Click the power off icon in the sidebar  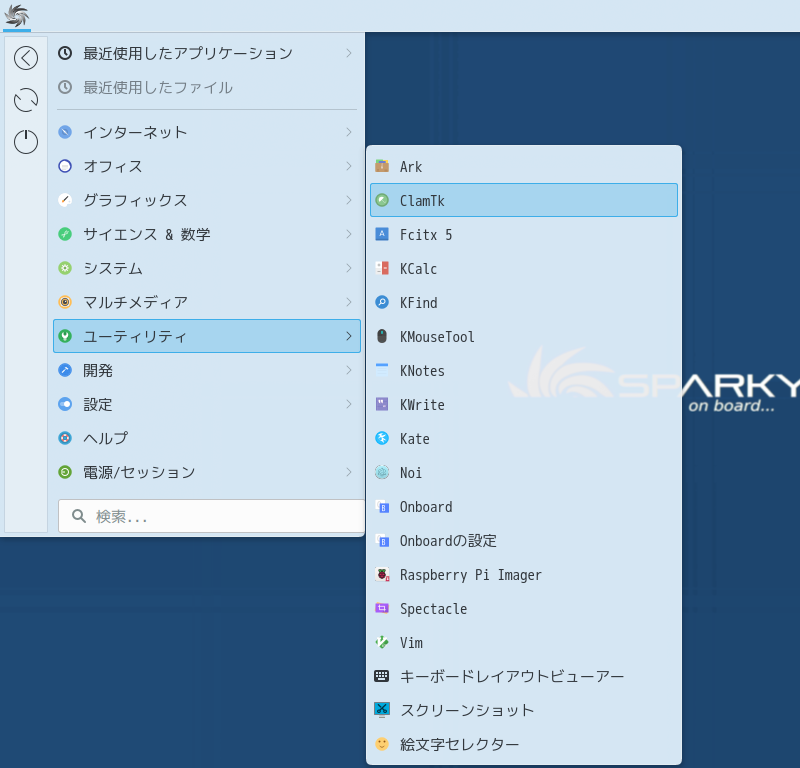point(26,142)
